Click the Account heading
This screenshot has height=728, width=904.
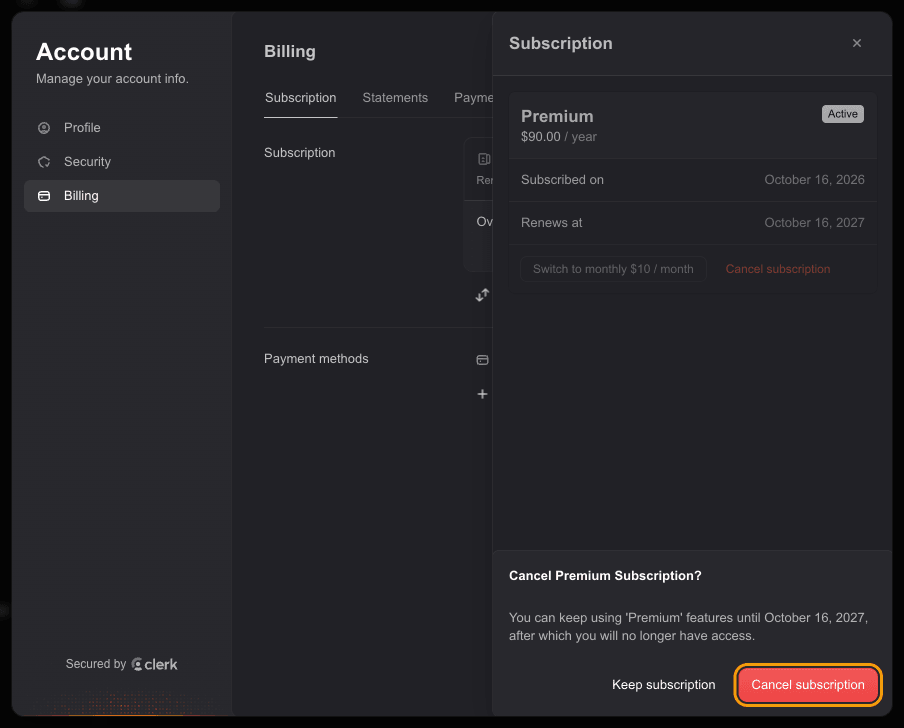[84, 52]
